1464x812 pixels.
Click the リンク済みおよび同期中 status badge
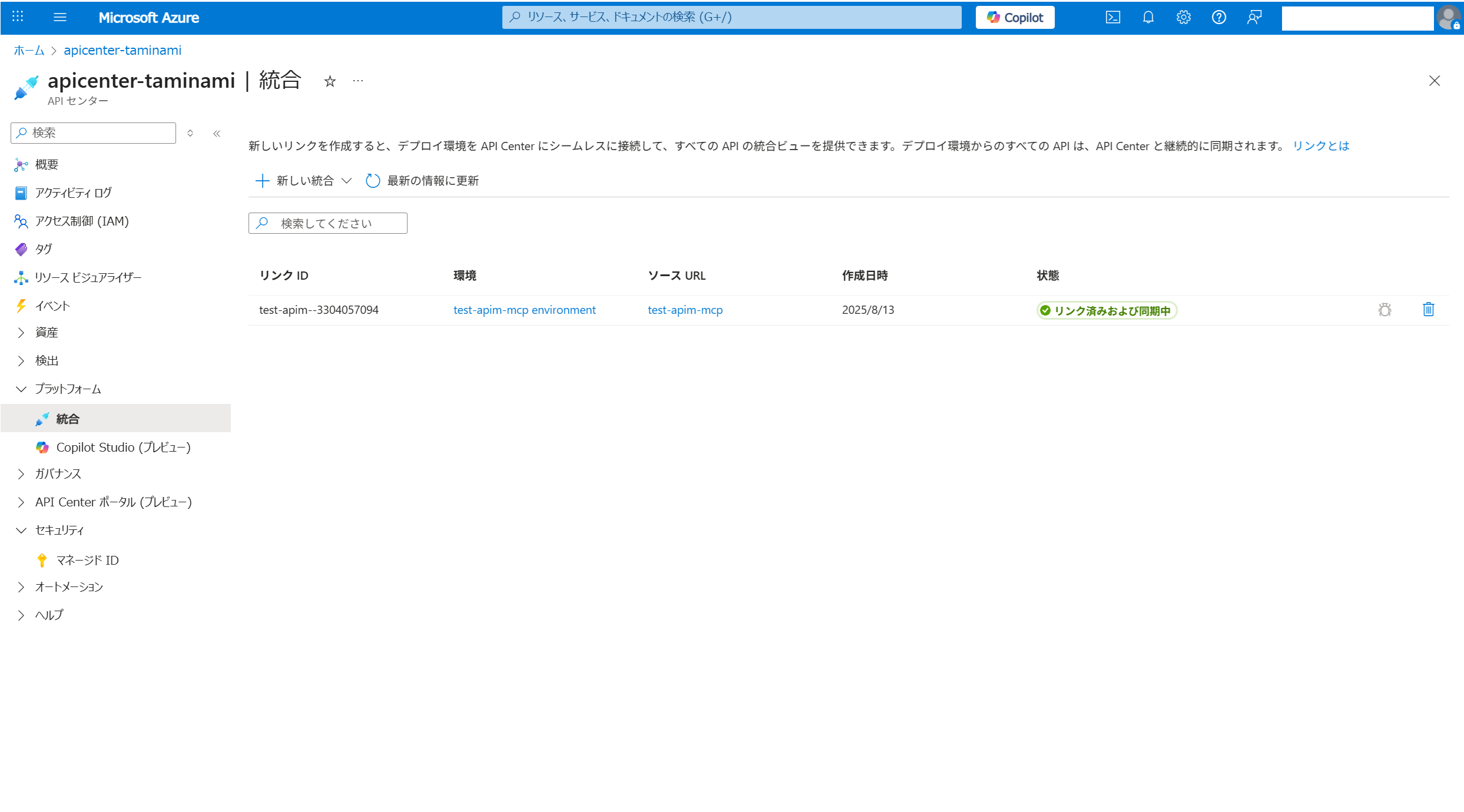(x=1106, y=310)
